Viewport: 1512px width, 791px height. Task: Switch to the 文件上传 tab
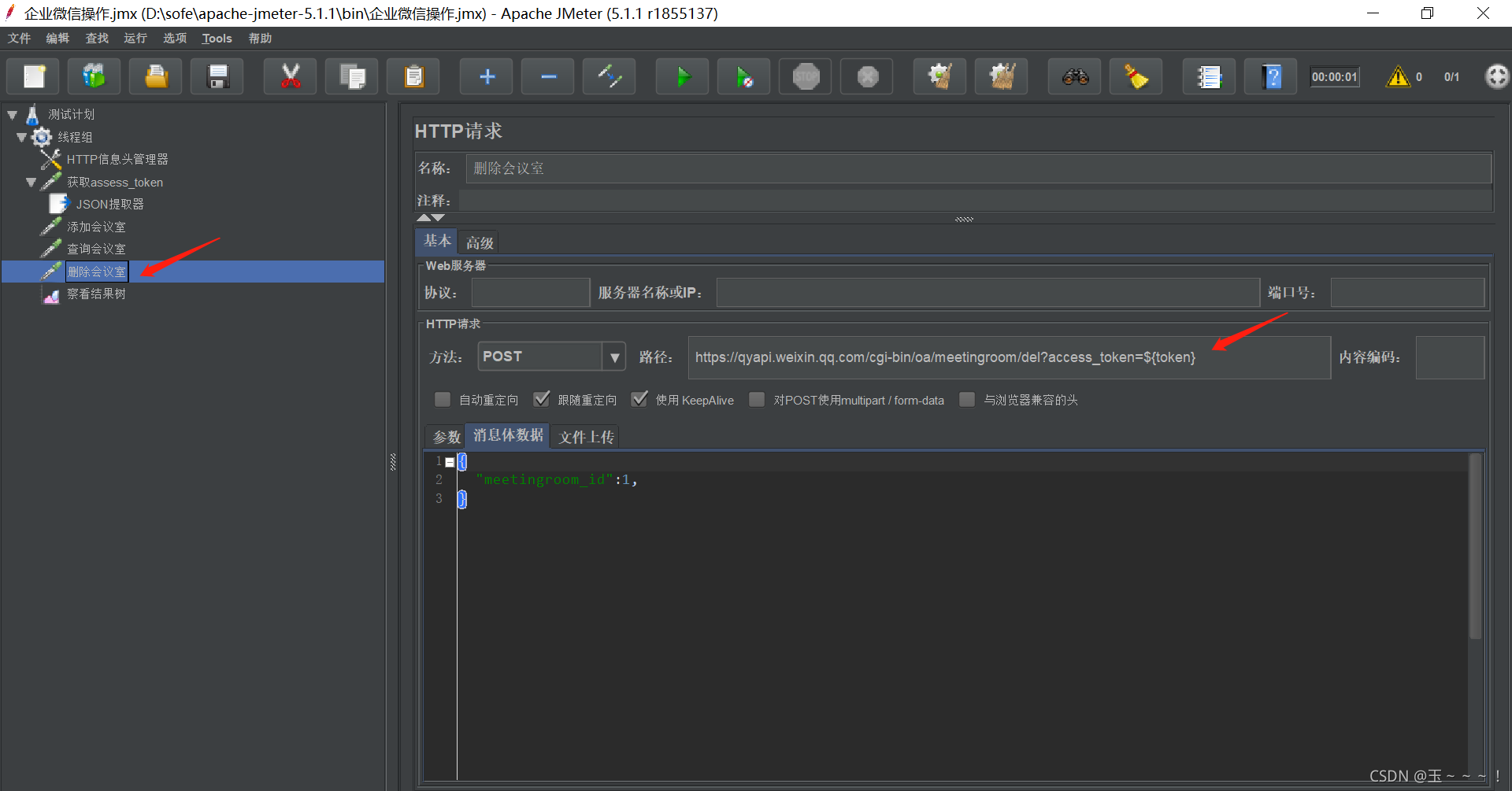coord(586,437)
